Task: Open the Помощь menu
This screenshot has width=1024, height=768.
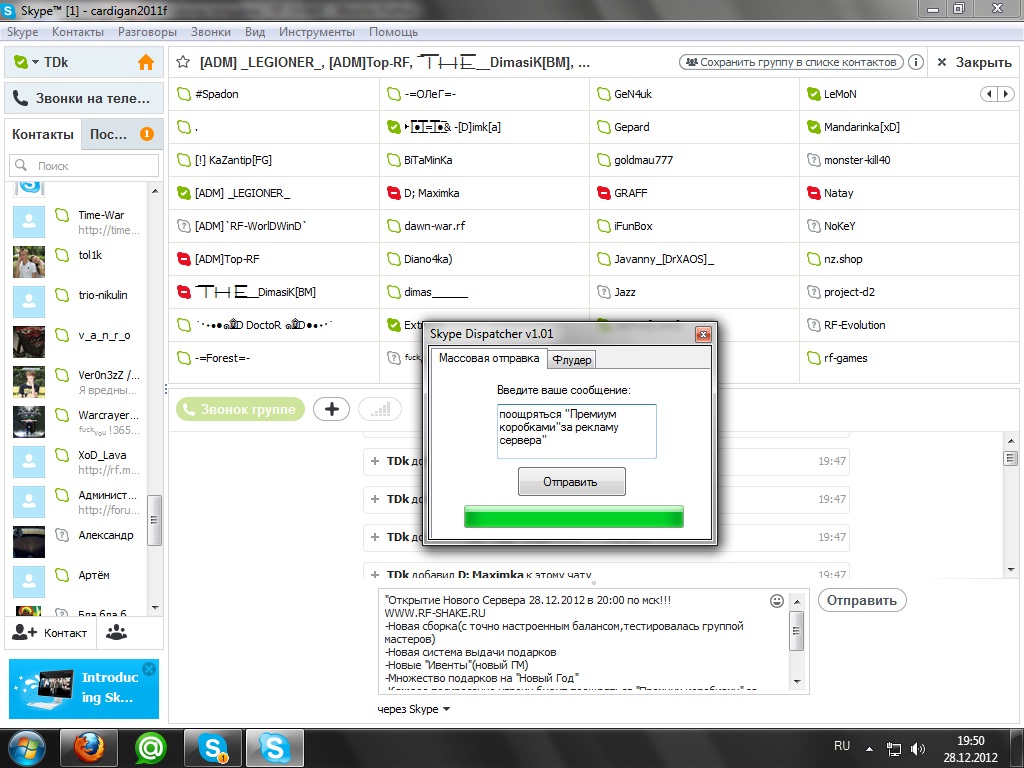Action: pos(393,32)
